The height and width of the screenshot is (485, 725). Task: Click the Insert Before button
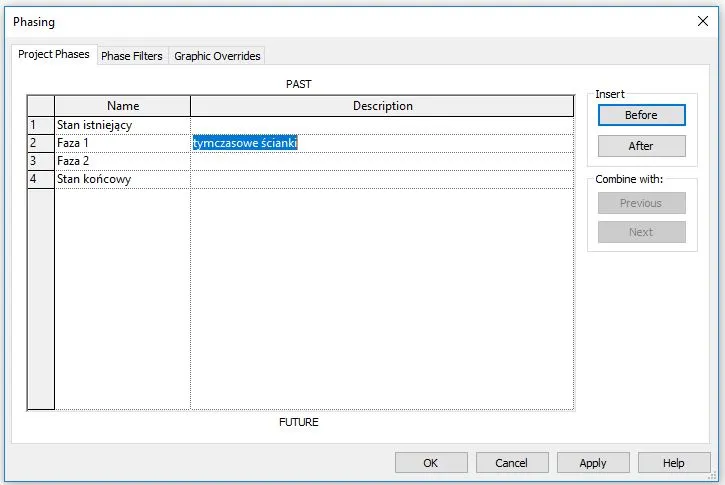point(641,115)
